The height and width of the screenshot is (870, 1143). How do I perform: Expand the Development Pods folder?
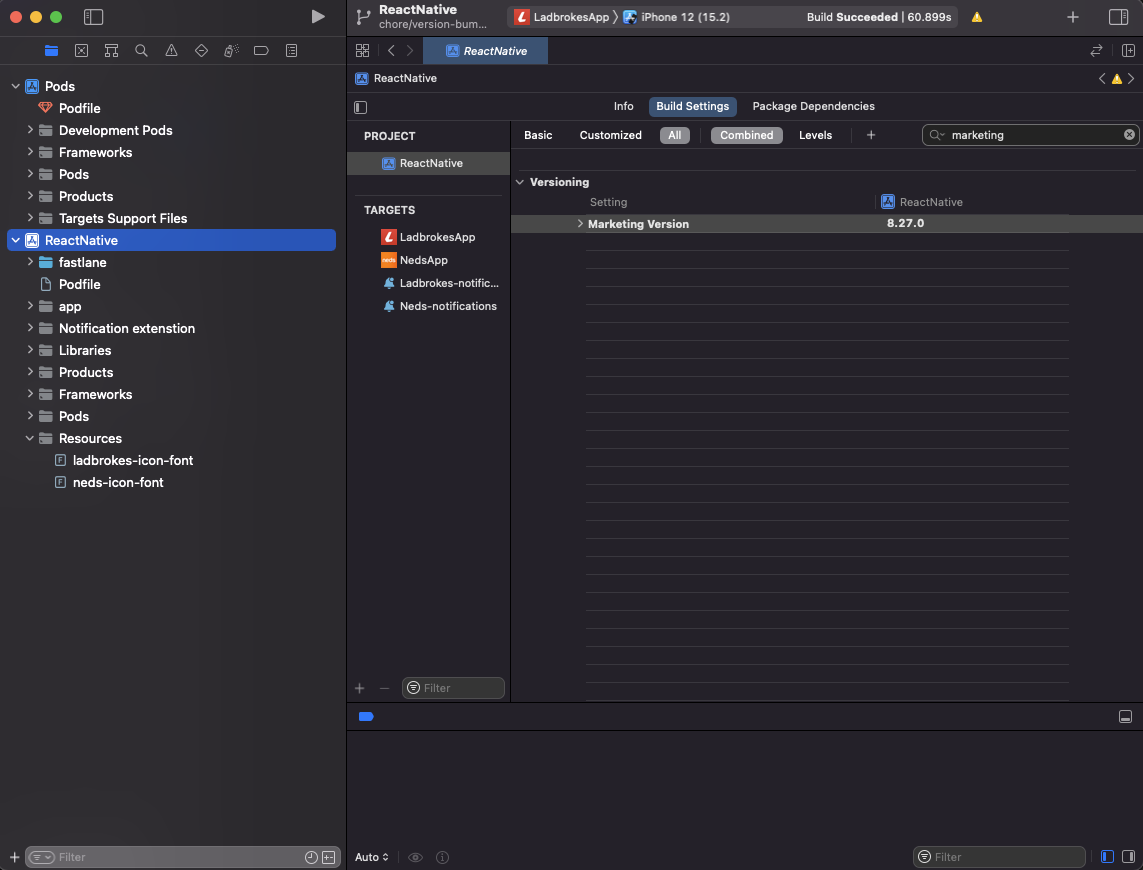[30, 130]
